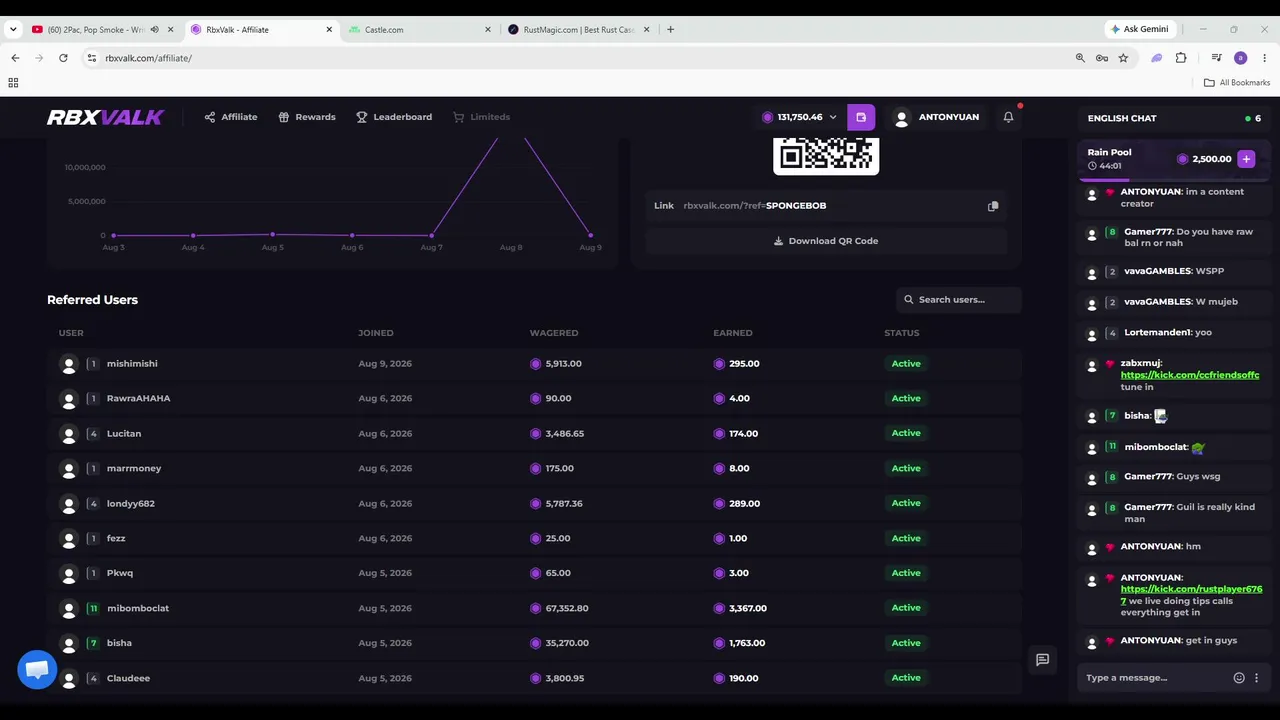The image size is (1280, 720).
Task: Click the WAGERED column header
Action: 554,333
